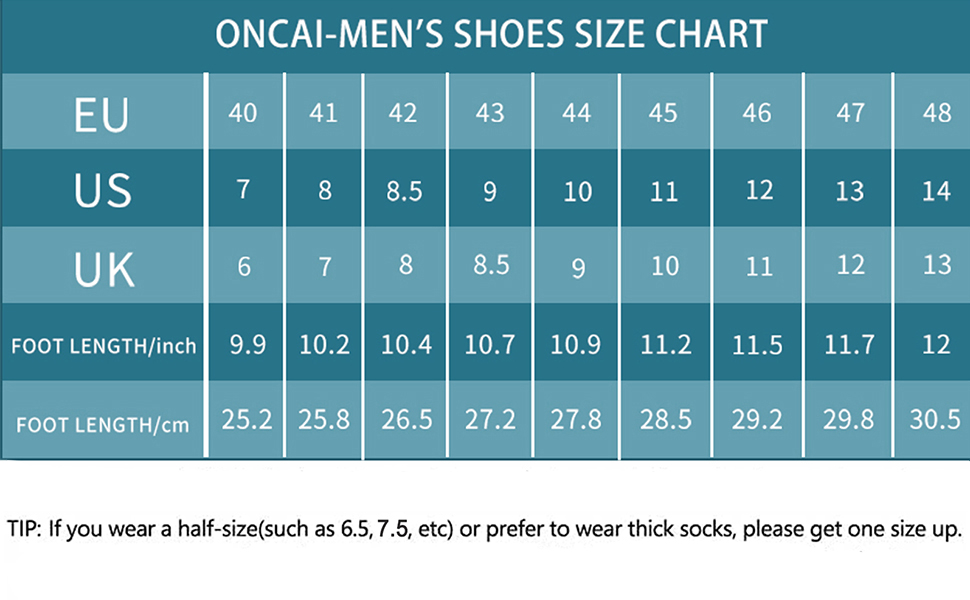Select UK size 6 cell
Viewport: 970px width, 600px height.
243,267
